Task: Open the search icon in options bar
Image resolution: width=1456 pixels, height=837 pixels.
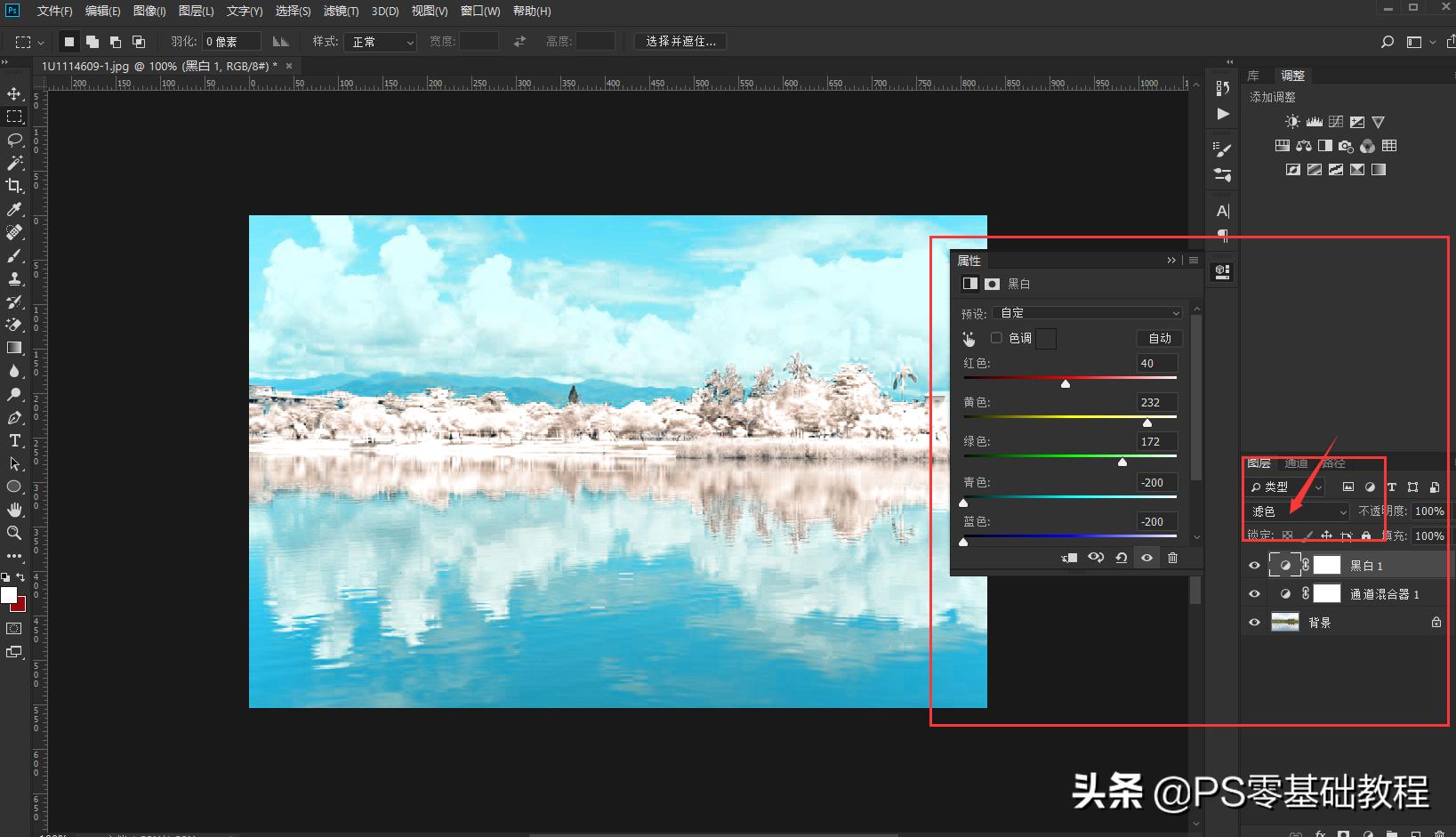Action: [1387, 42]
